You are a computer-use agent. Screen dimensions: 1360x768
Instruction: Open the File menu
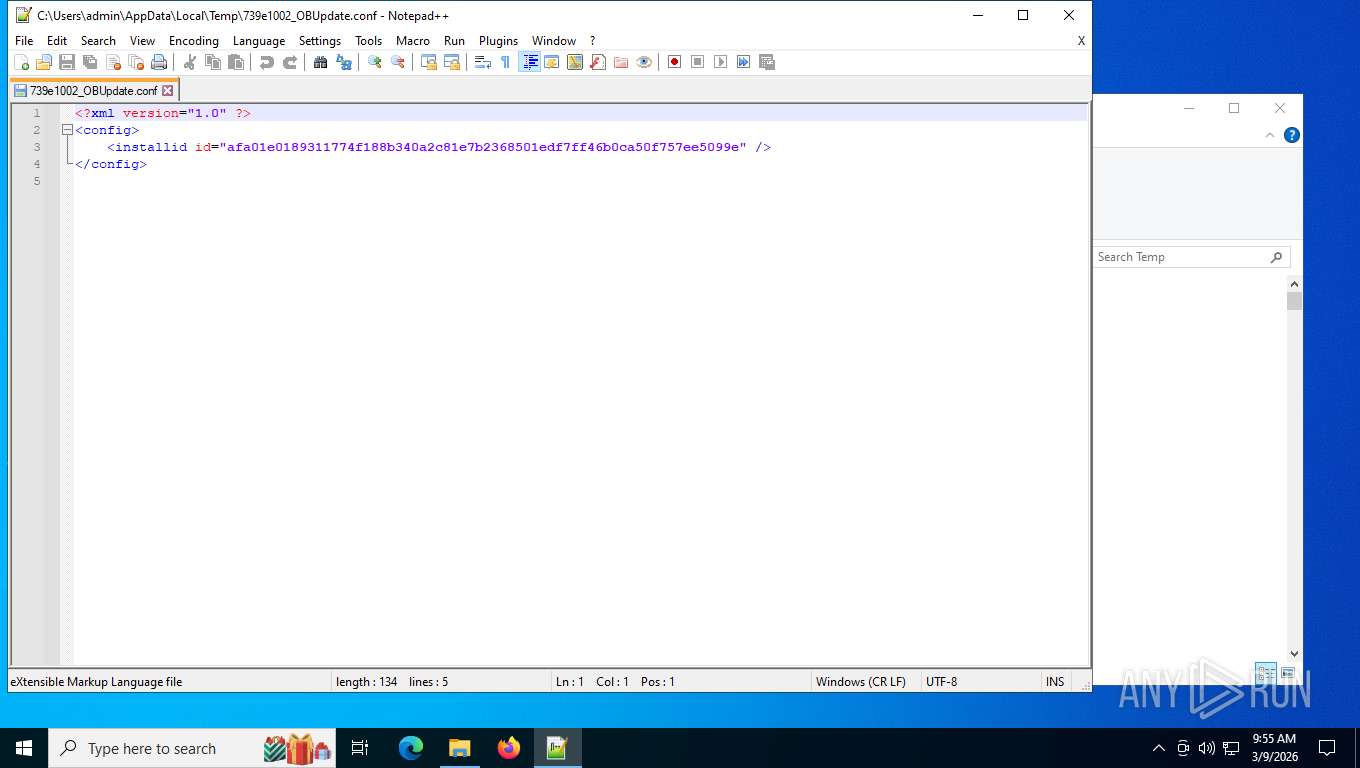pos(24,41)
